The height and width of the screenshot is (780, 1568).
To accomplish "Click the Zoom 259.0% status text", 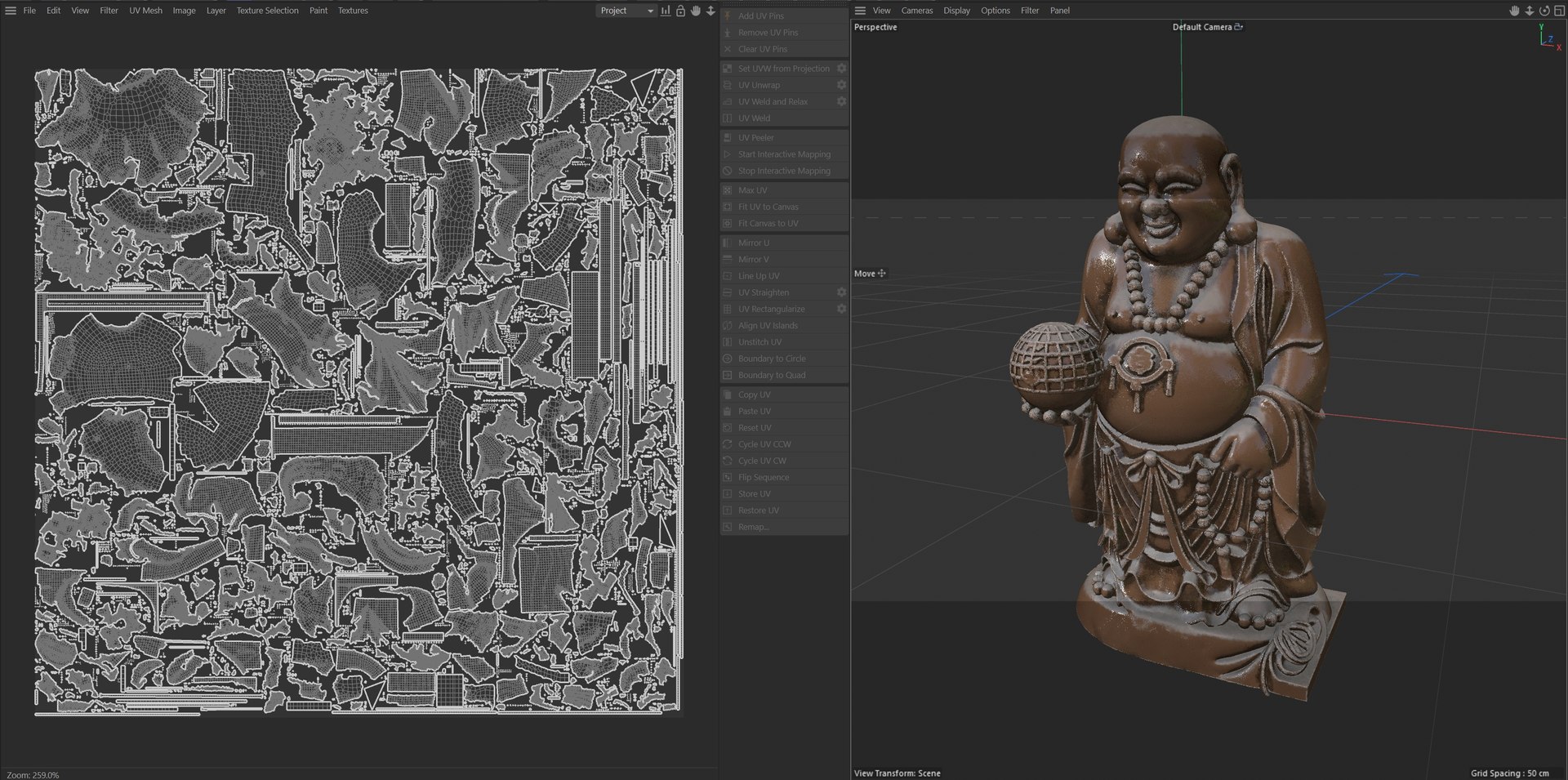I will [x=33, y=774].
